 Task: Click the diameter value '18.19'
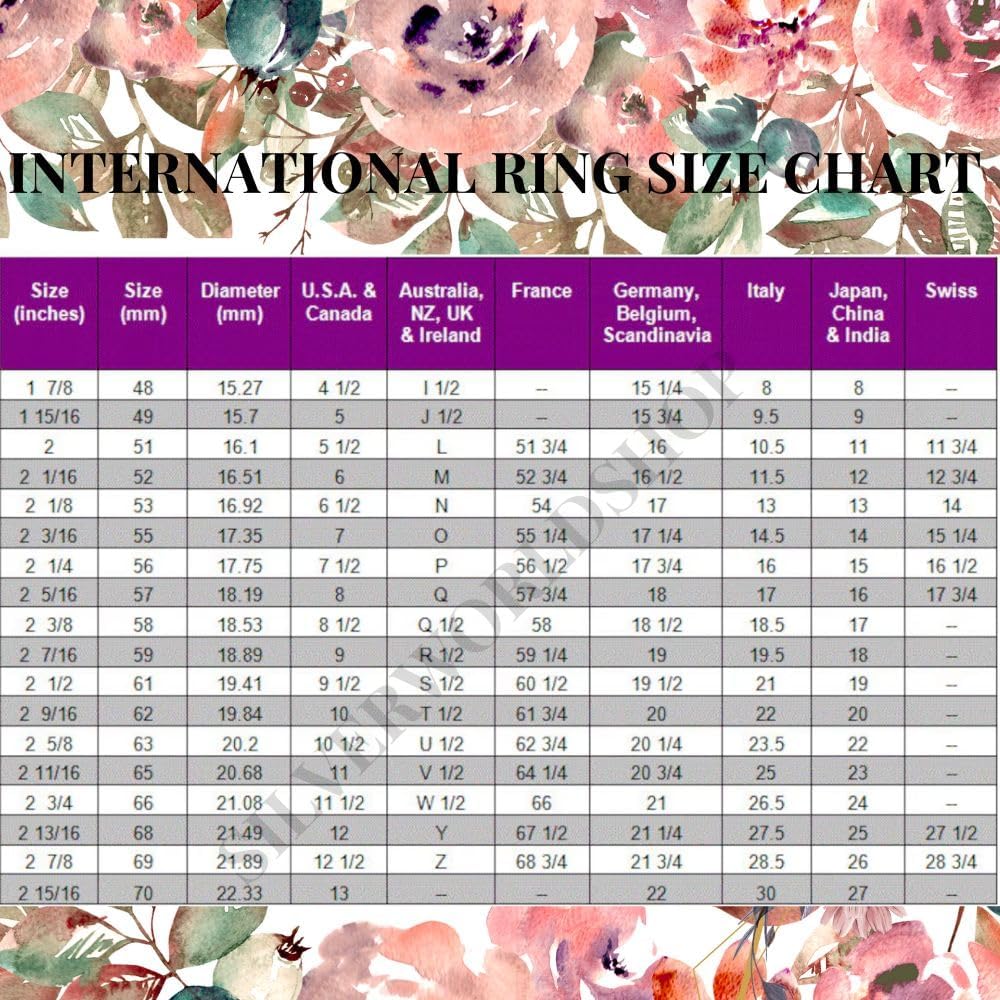click(x=240, y=595)
